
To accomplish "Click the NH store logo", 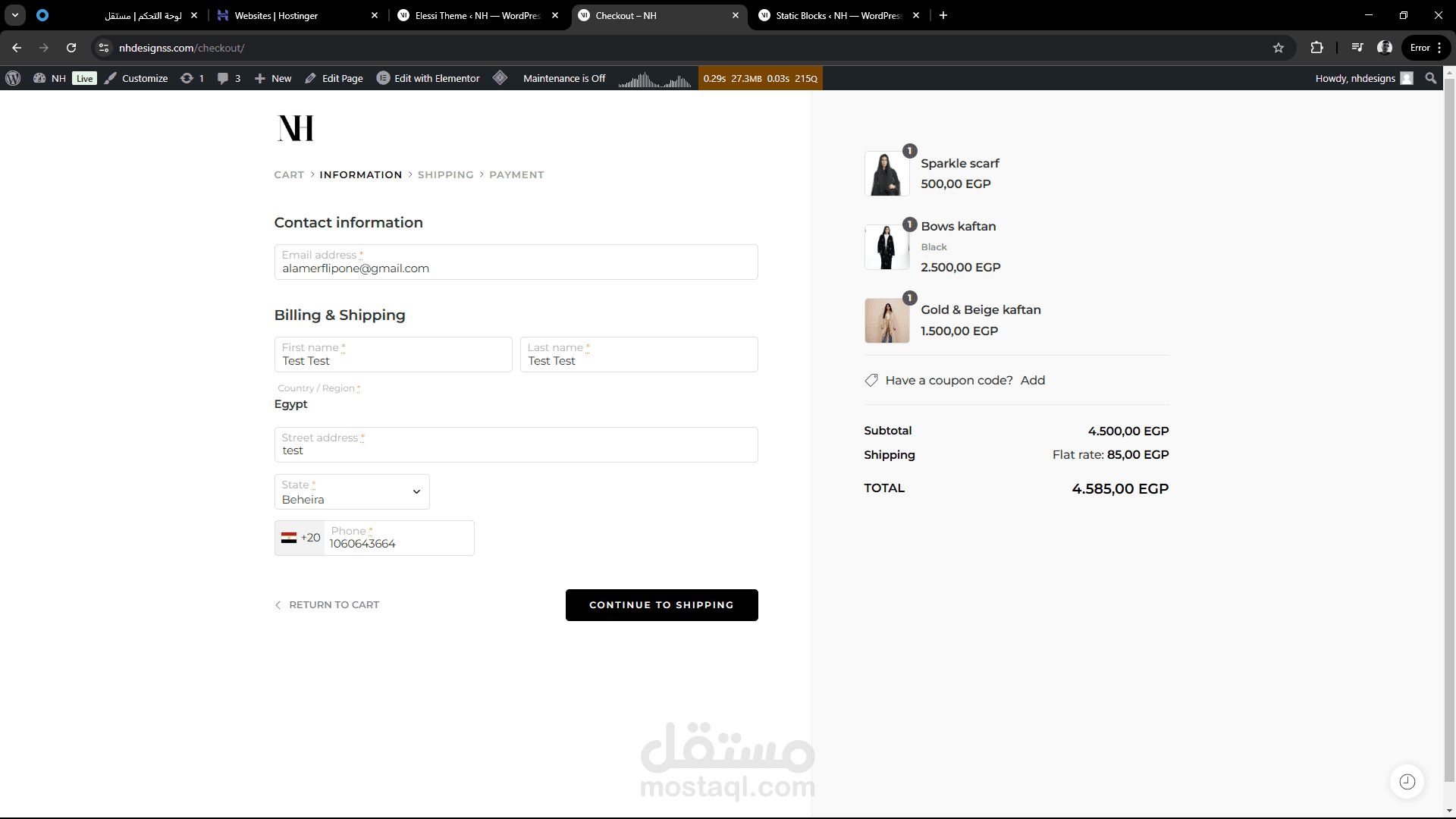I will click(x=296, y=128).
